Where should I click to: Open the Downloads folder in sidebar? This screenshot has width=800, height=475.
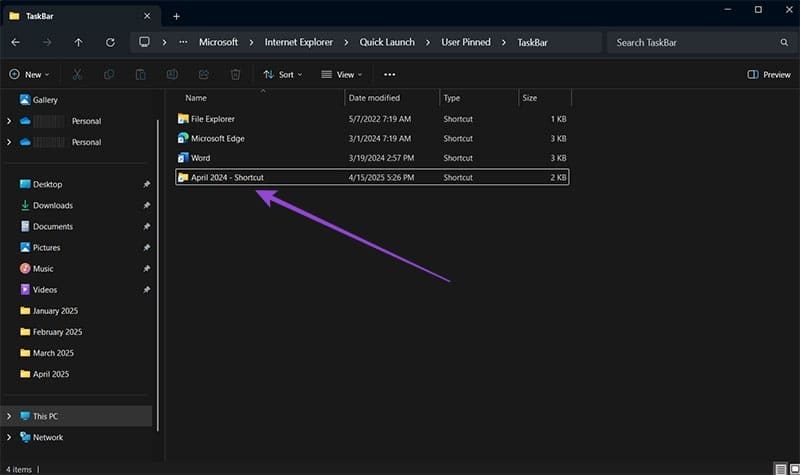(x=52, y=205)
